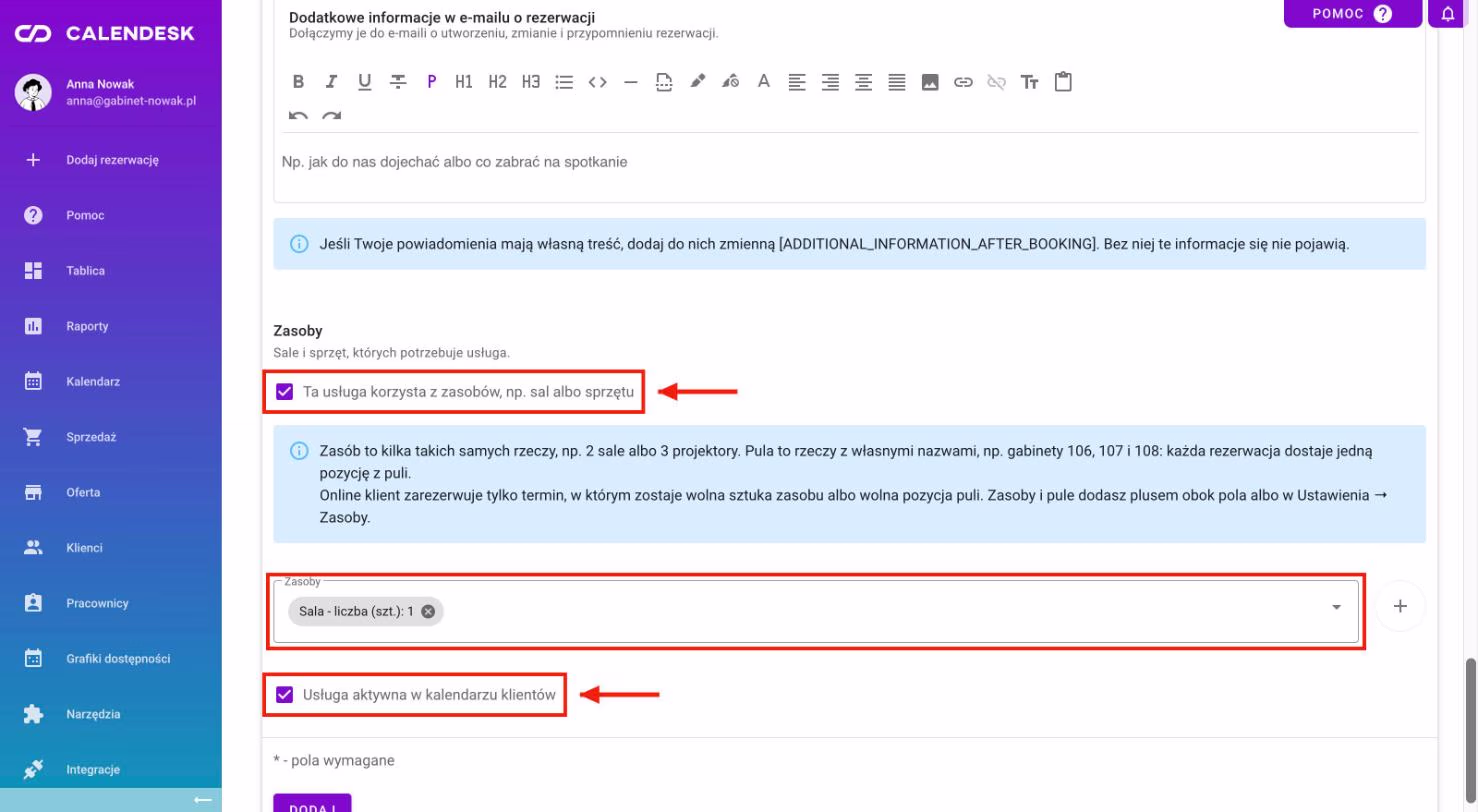The image size is (1478, 812).
Task: Open Pracownicy in the sidebar
Action: [111, 603]
